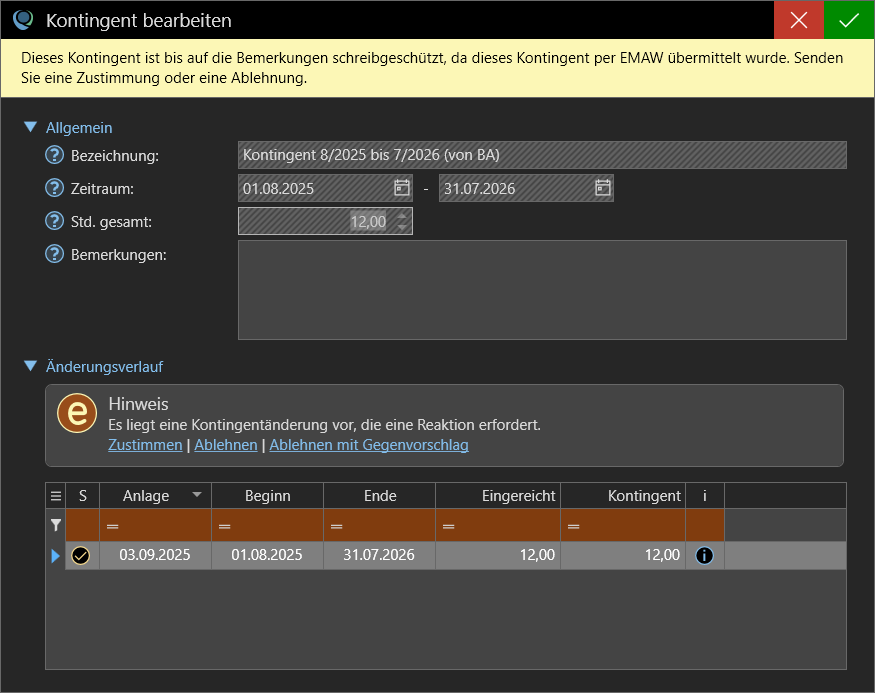Sort by the Beginn column header

pos(268,495)
